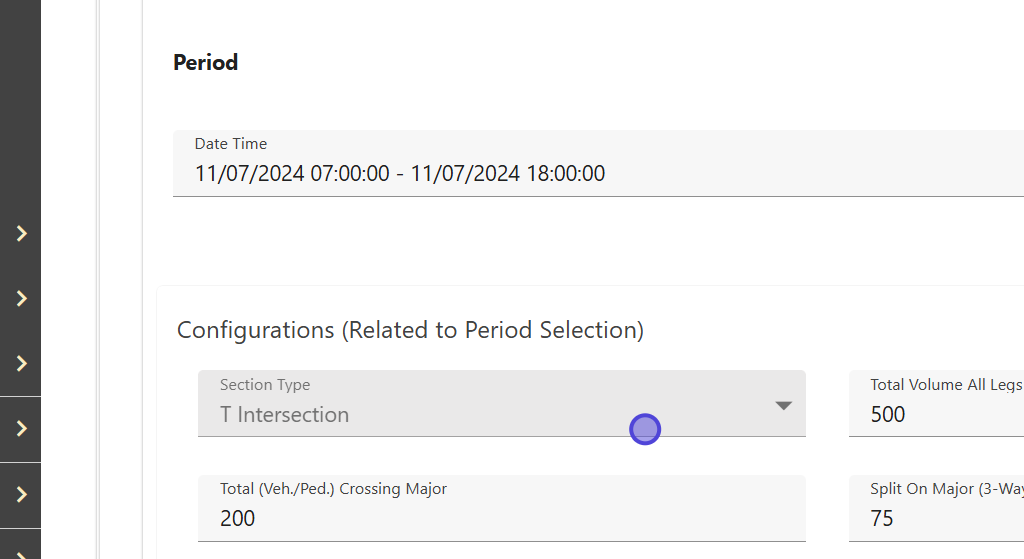Click the value 75 in Split On Major
The height and width of the screenshot is (559, 1024).
tap(882, 519)
